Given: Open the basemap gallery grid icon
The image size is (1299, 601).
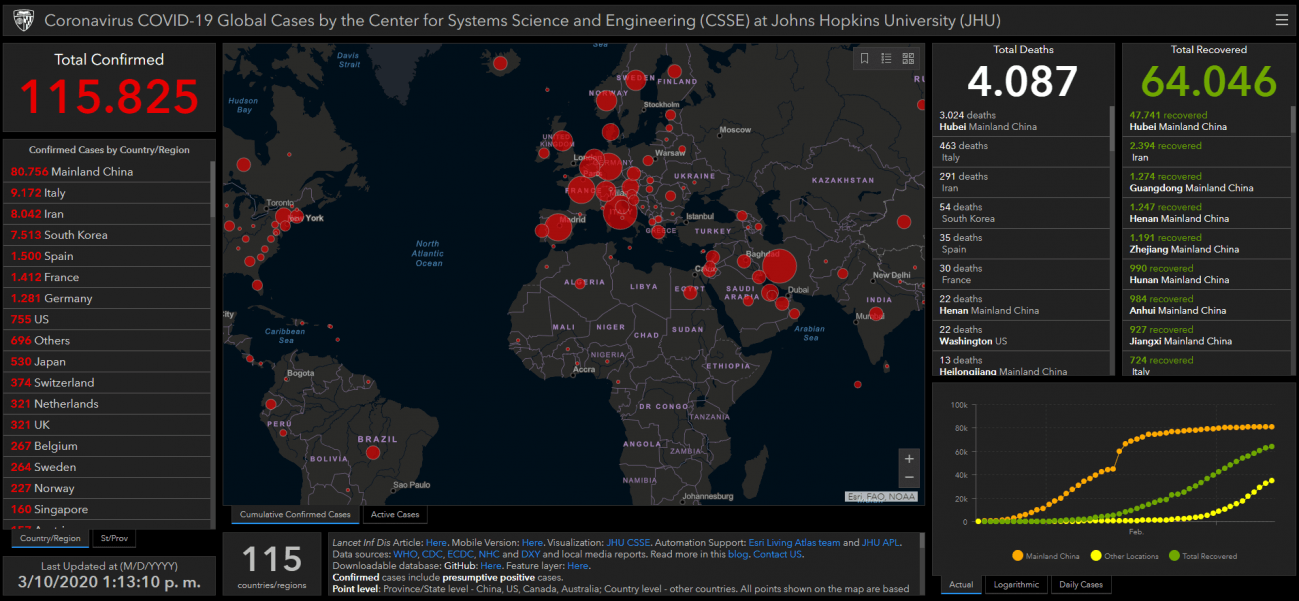Looking at the screenshot, I should coord(908,59).
